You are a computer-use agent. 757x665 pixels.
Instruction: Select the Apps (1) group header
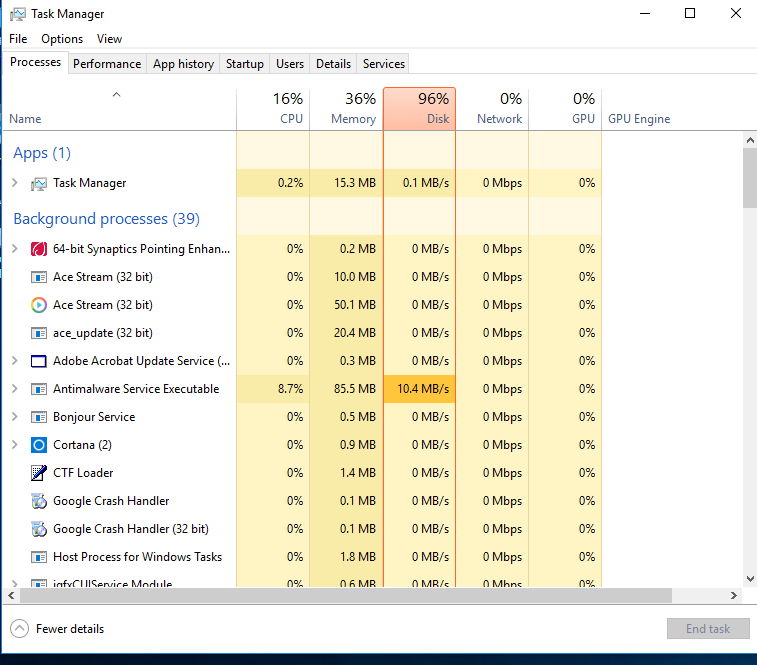(42, 153)
